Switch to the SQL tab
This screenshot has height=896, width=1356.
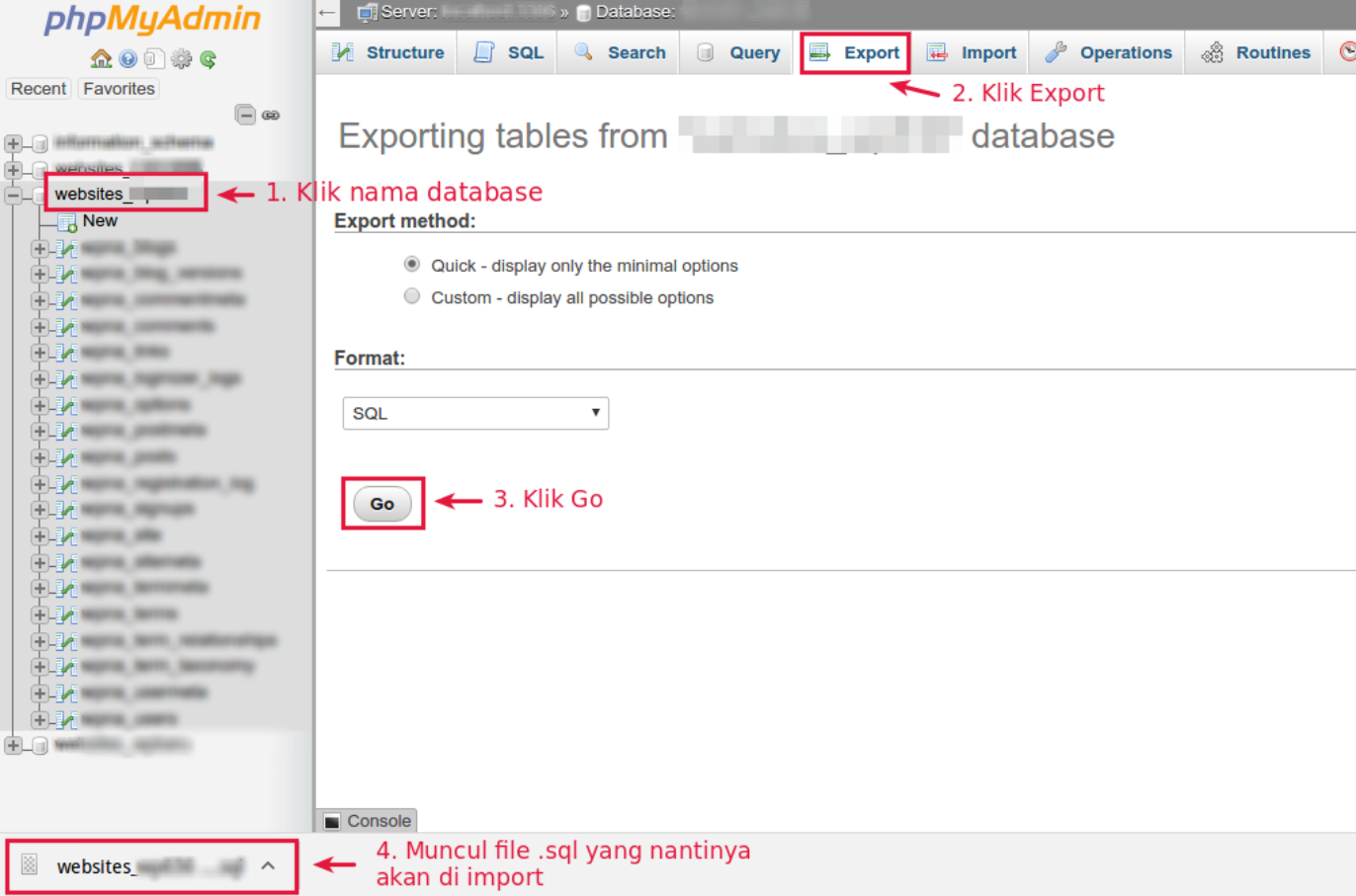(508, 52)
